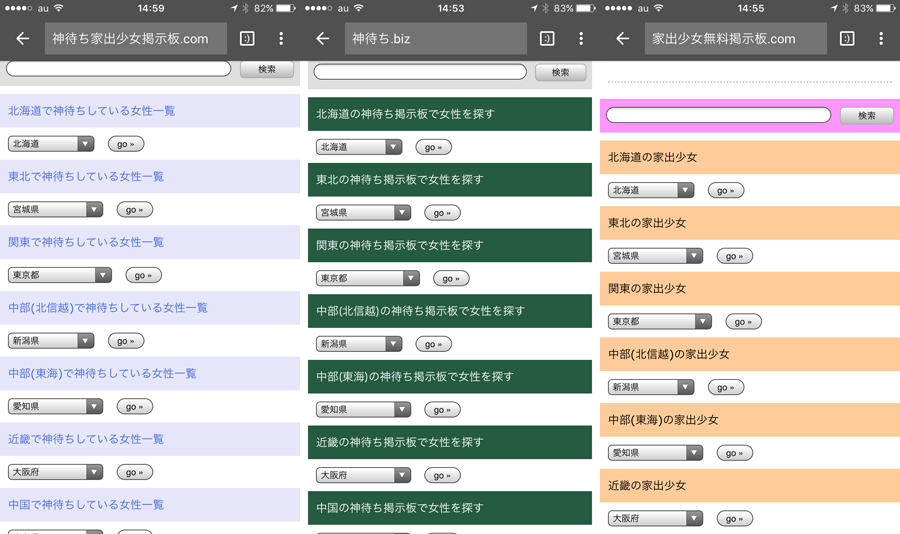Screen dimensions: 900x534
Task: Click go button beside 北海道 on orange site
Action: pos(726,191)
